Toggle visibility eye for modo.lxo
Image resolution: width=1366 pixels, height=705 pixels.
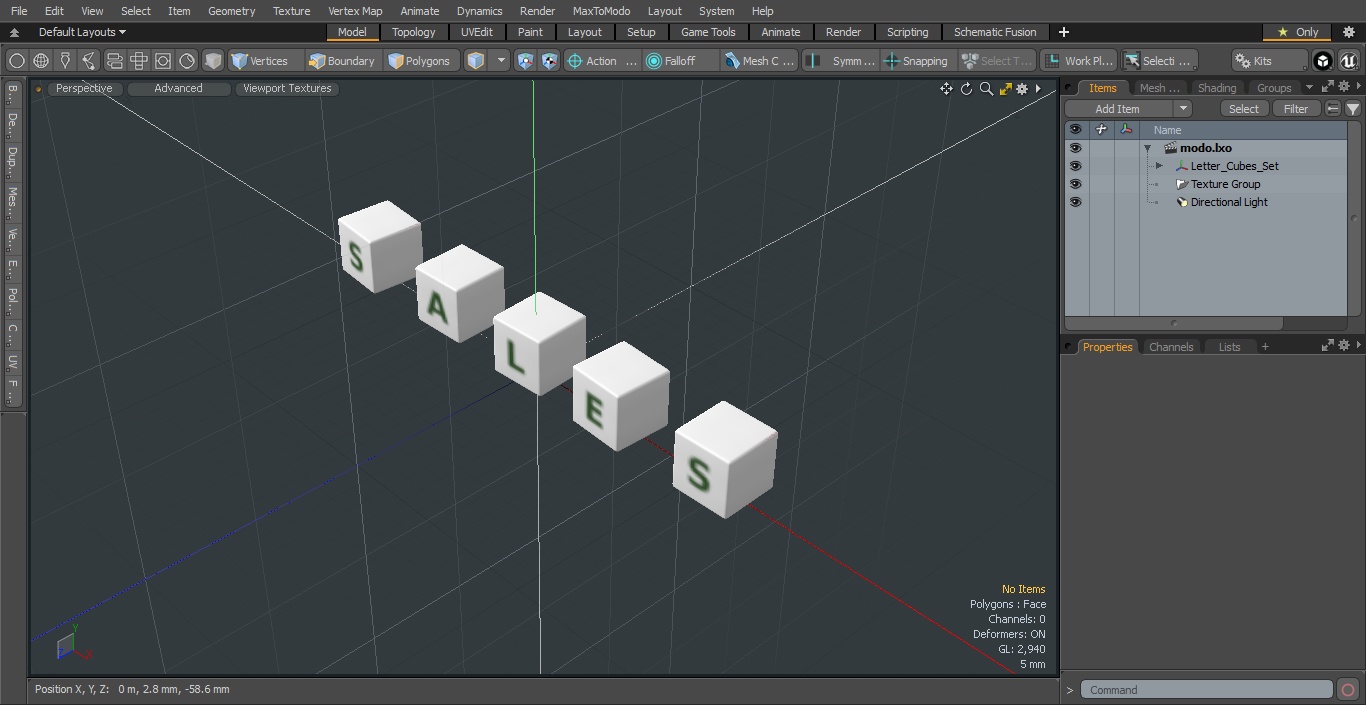pyautogui.click(x=1075, y=148)
